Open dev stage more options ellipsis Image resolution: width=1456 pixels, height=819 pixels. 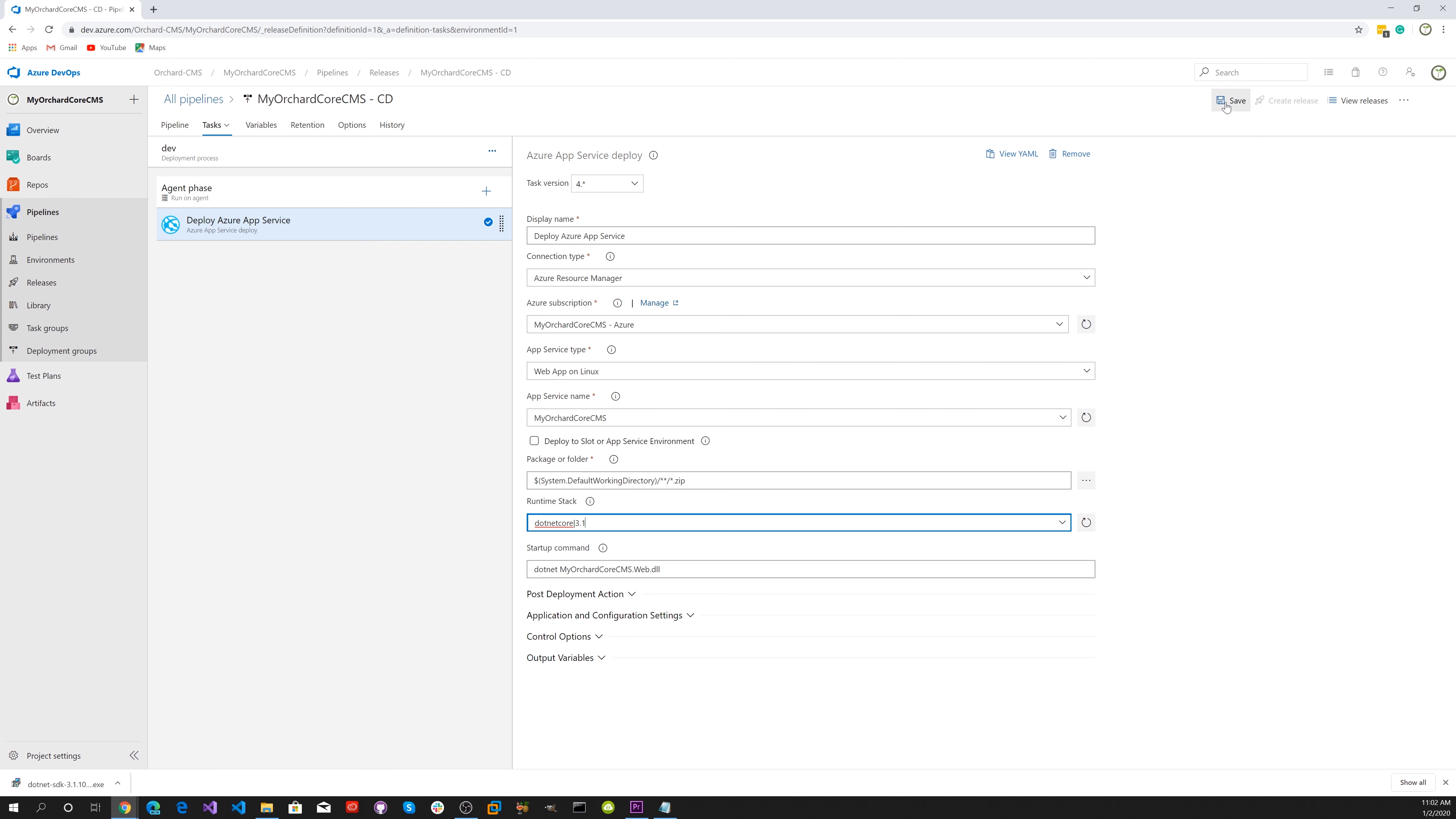[492, 151]
